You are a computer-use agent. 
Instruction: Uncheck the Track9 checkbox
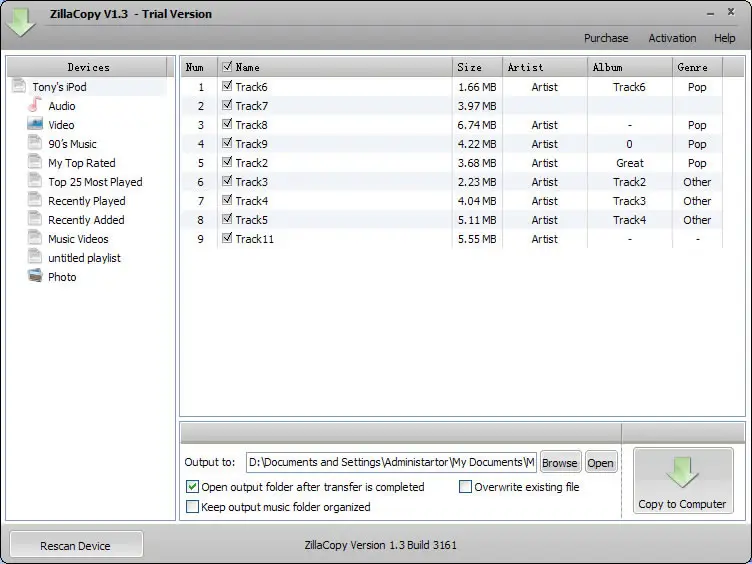tap(227, 143)
